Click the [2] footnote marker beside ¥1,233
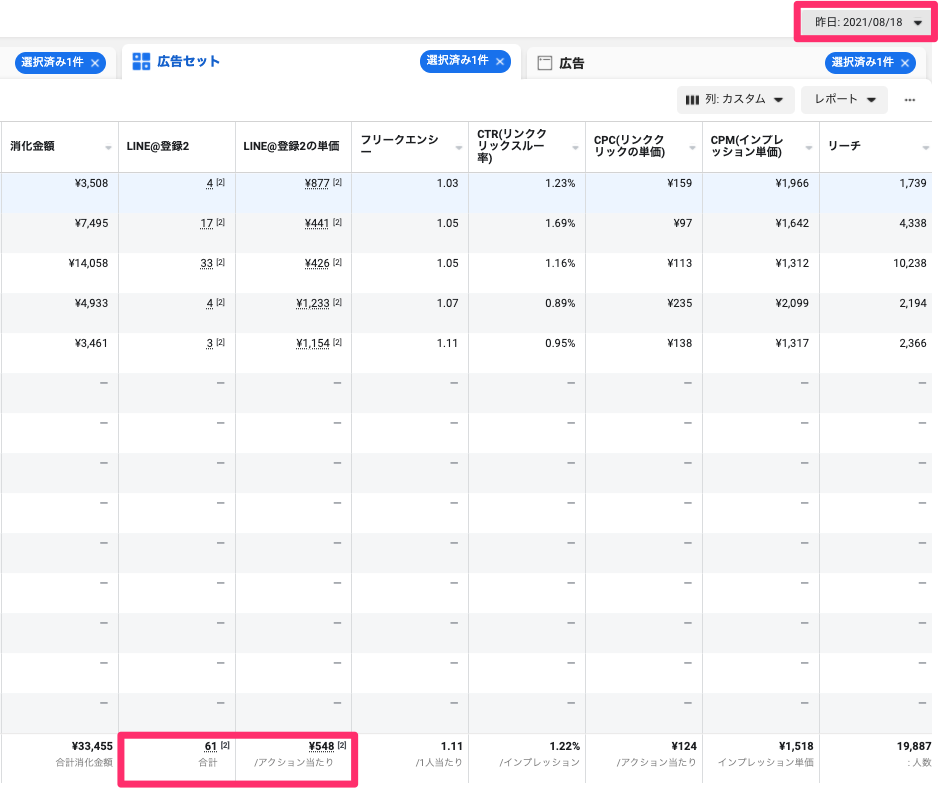Viewport: 938px width, 788px height. (337, 302)
